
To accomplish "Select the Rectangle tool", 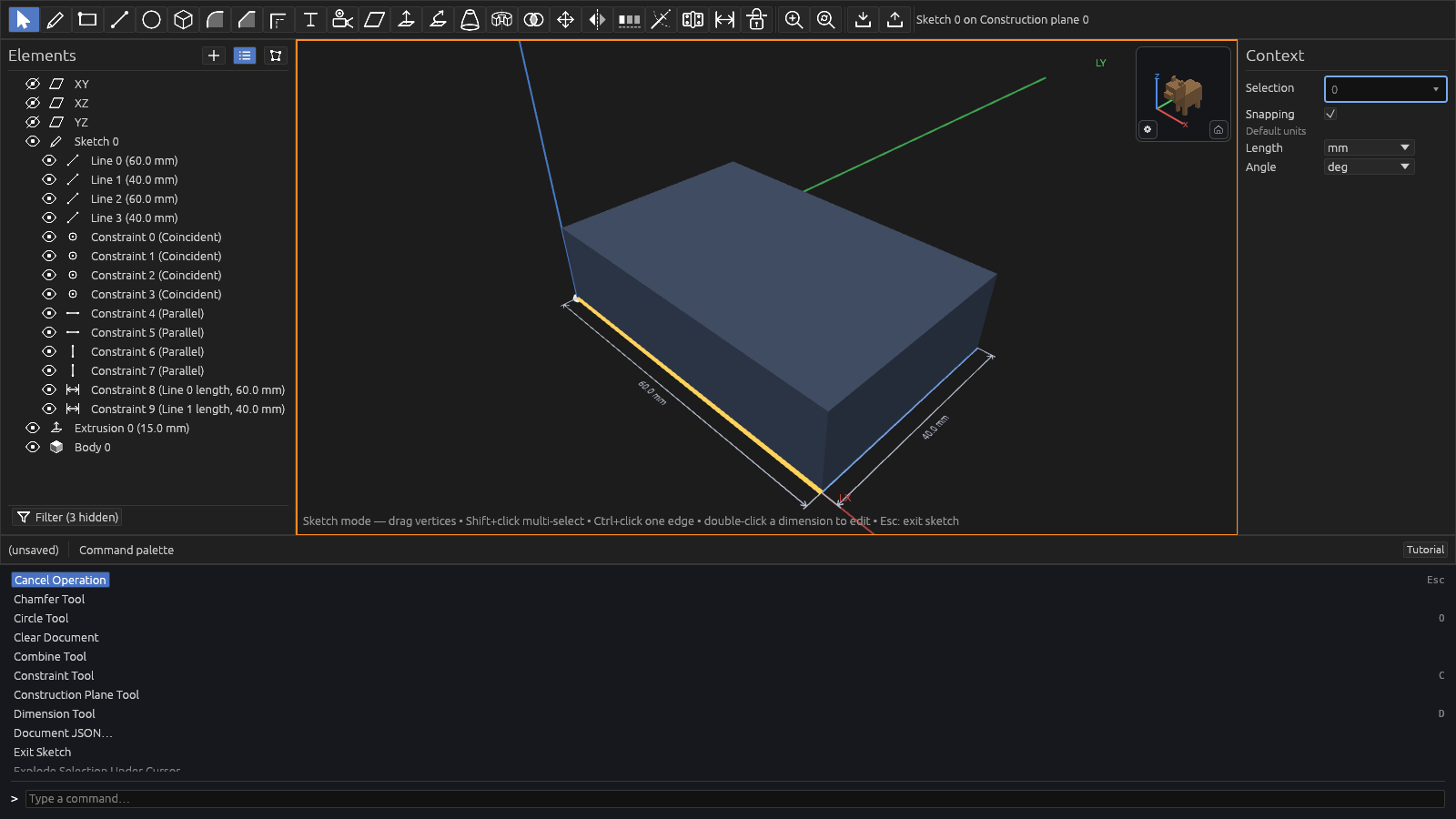I will pyautogui.click(x=87, y=19).
